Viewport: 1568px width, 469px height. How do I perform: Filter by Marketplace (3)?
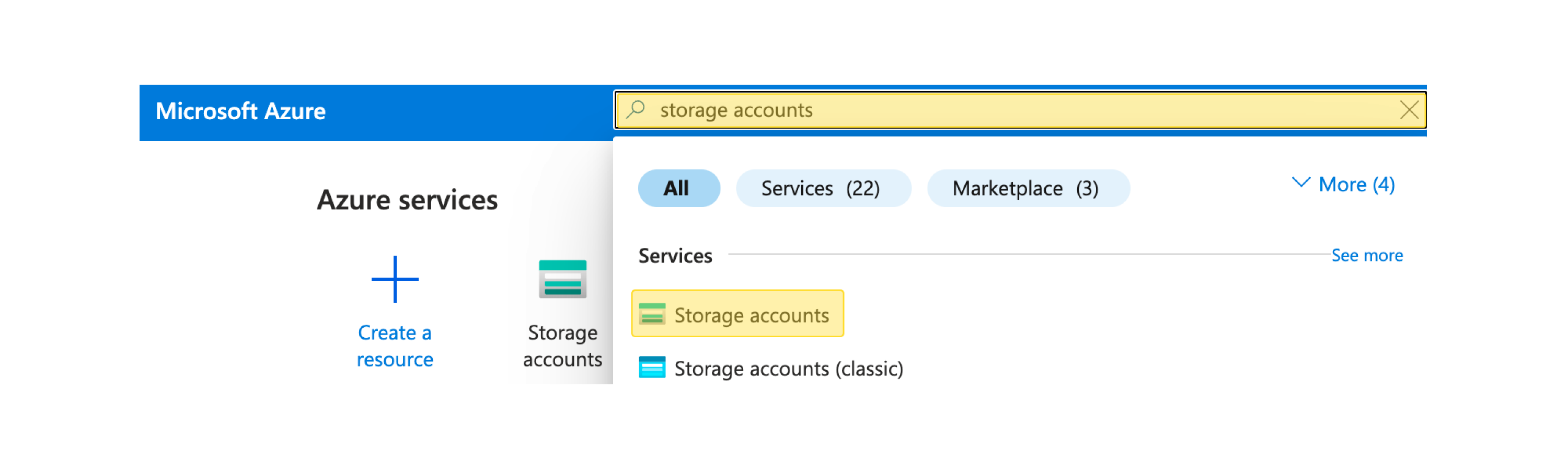(1028, 188)
